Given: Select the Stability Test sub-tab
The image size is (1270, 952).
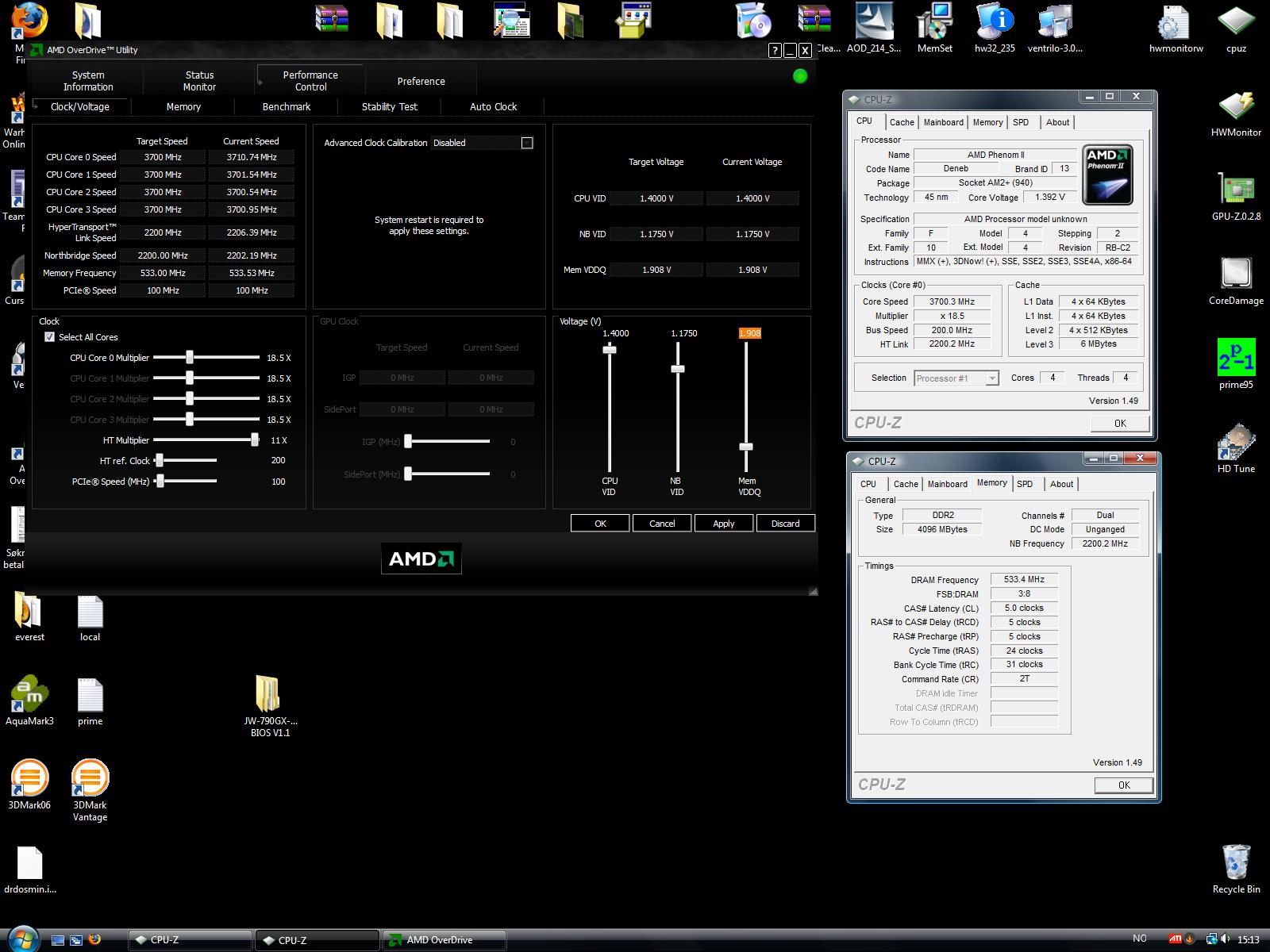Looking at the screenshot, I should click(390, 106).
